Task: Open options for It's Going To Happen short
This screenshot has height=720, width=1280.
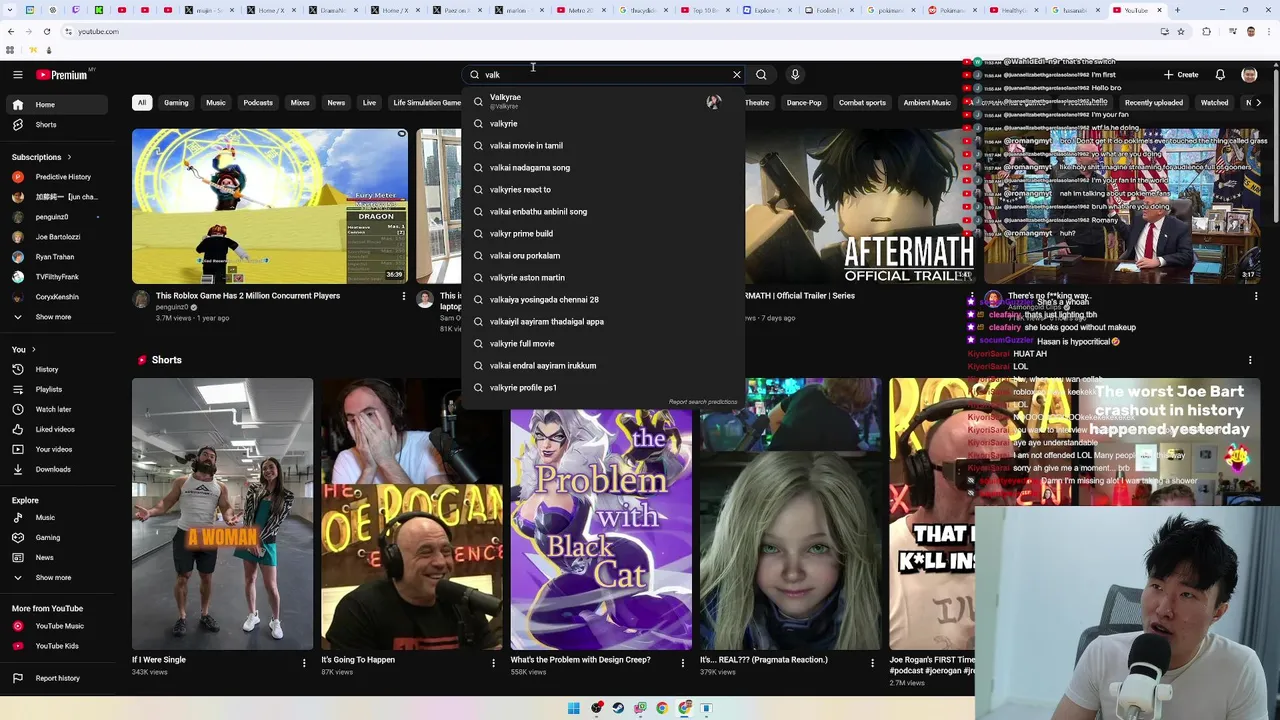Action: pyautogui.click(x=493, y=662)
